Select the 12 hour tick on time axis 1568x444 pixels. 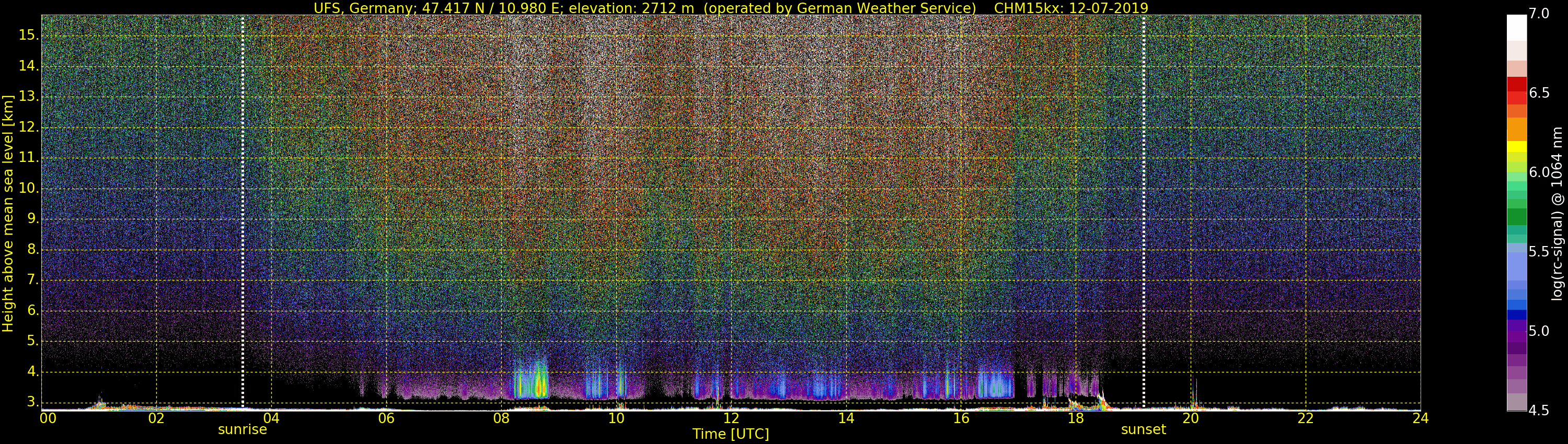click(731, 418)
